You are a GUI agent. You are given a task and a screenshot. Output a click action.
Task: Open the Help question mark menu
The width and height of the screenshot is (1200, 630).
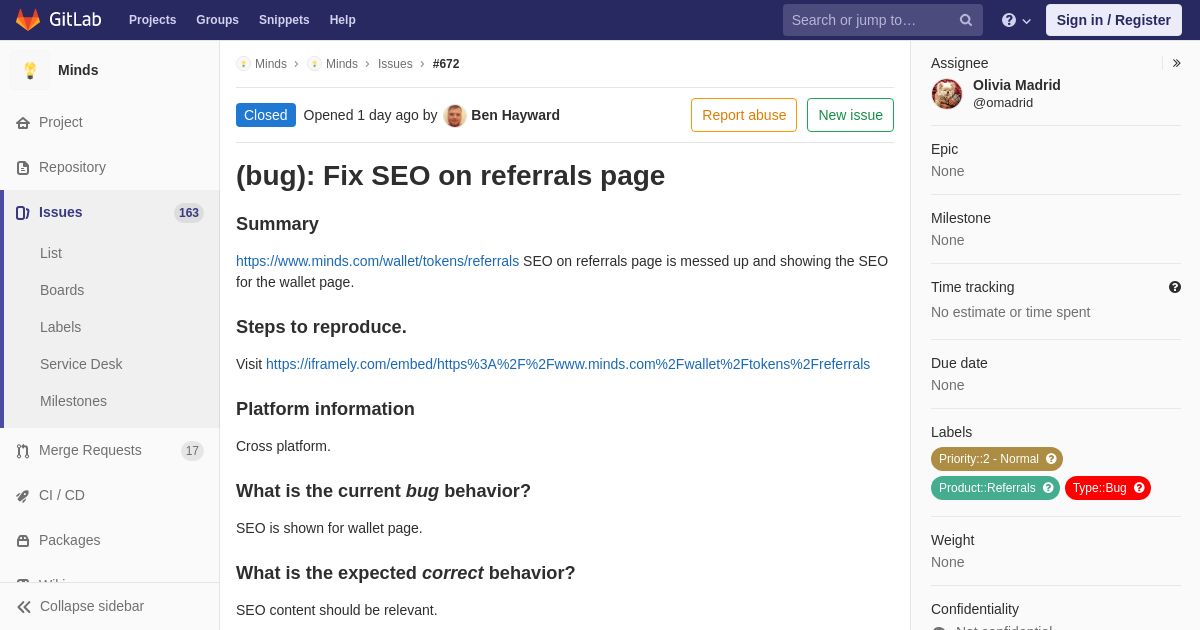coord(1016,20)
